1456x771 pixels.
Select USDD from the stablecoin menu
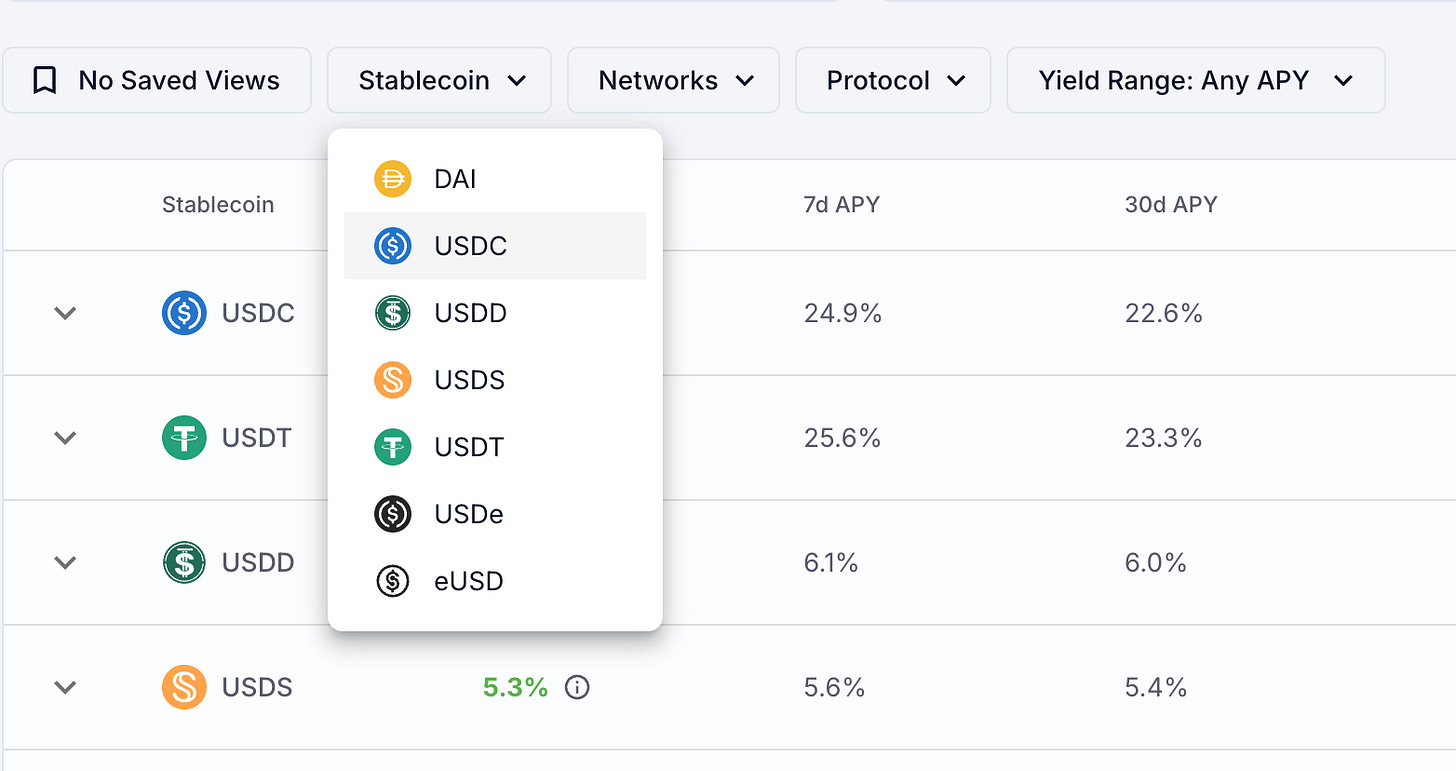[x=495, y=313]
